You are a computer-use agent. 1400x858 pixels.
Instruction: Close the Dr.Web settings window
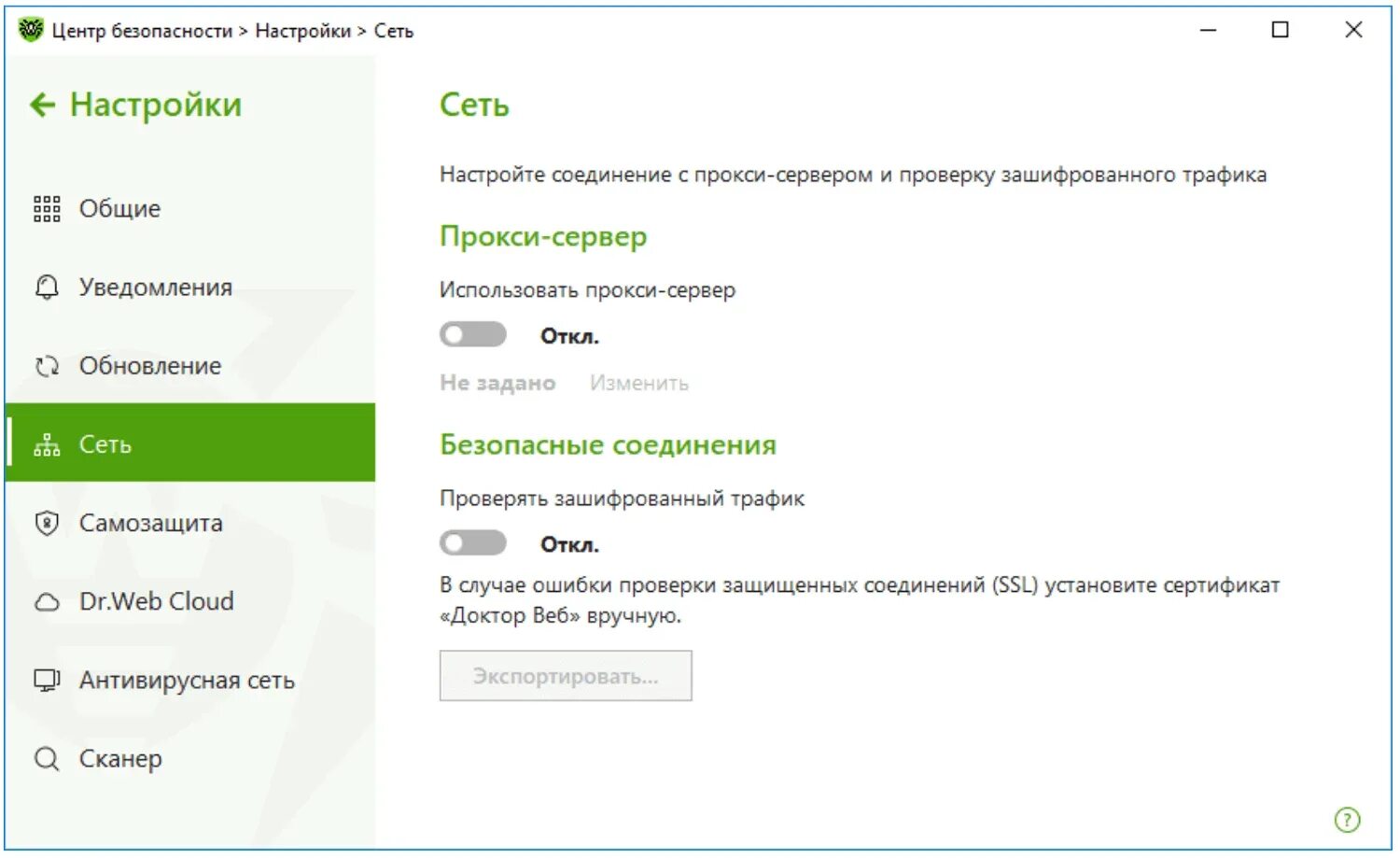(1353, 30)
